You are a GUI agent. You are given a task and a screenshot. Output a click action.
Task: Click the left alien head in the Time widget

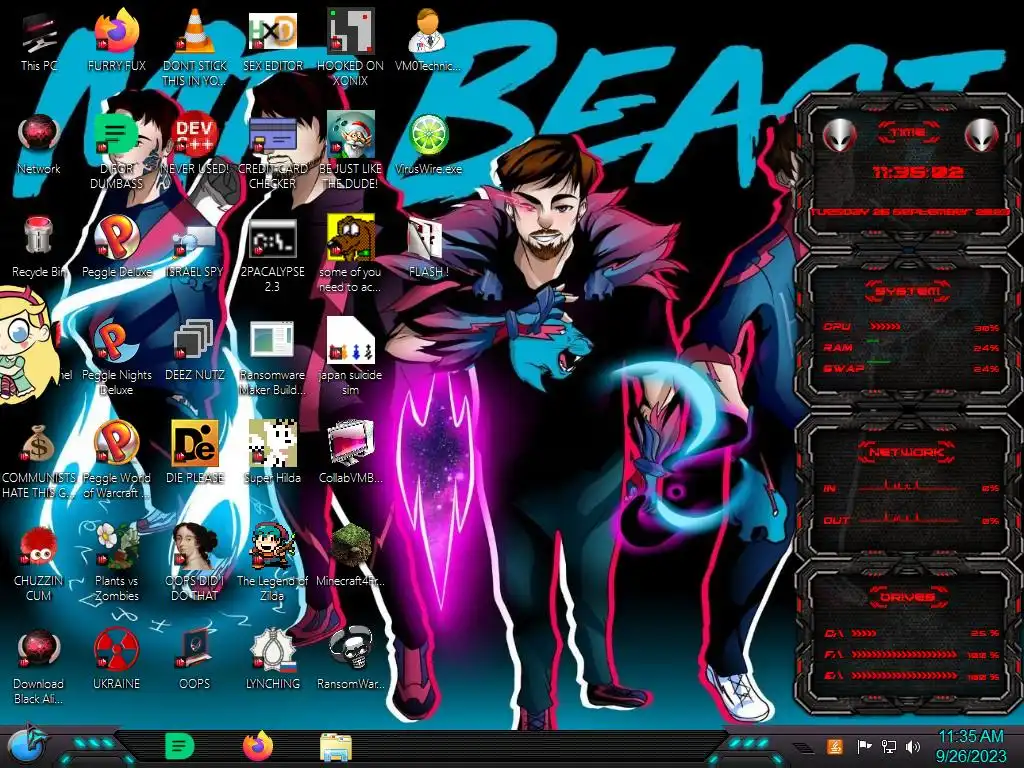pyautogui.click(x=839, y=136)
